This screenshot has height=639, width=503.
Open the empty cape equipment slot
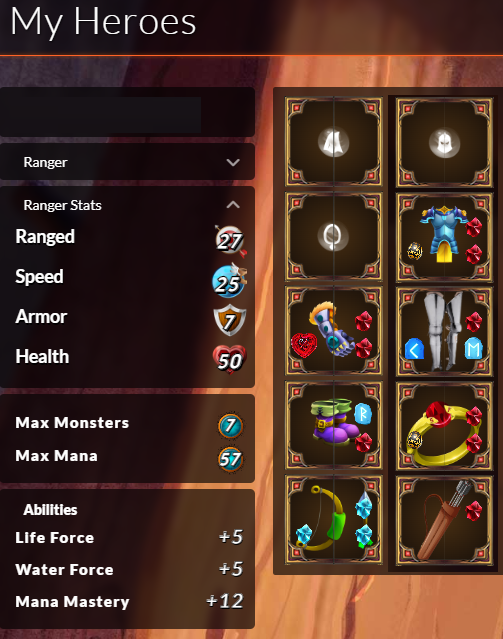(x=333, y=142)
